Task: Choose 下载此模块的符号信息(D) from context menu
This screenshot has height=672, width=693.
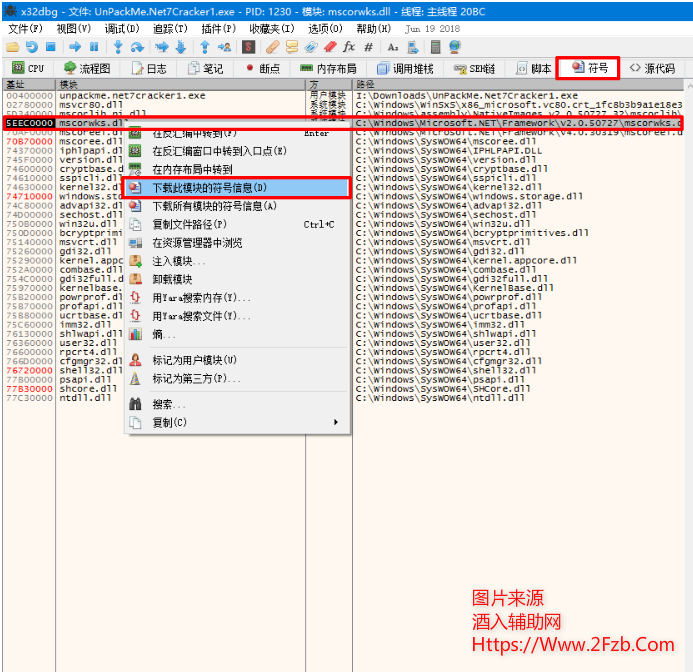Action: 209,187
